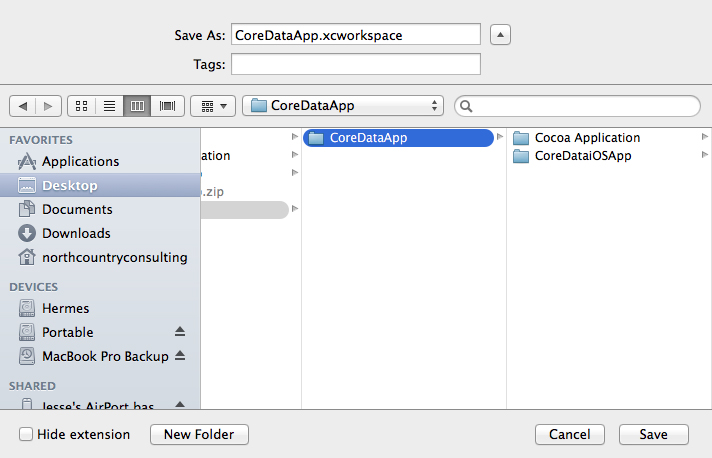Switch to Cover Flow view
The image size is (712, 458).
coord(168,106)
